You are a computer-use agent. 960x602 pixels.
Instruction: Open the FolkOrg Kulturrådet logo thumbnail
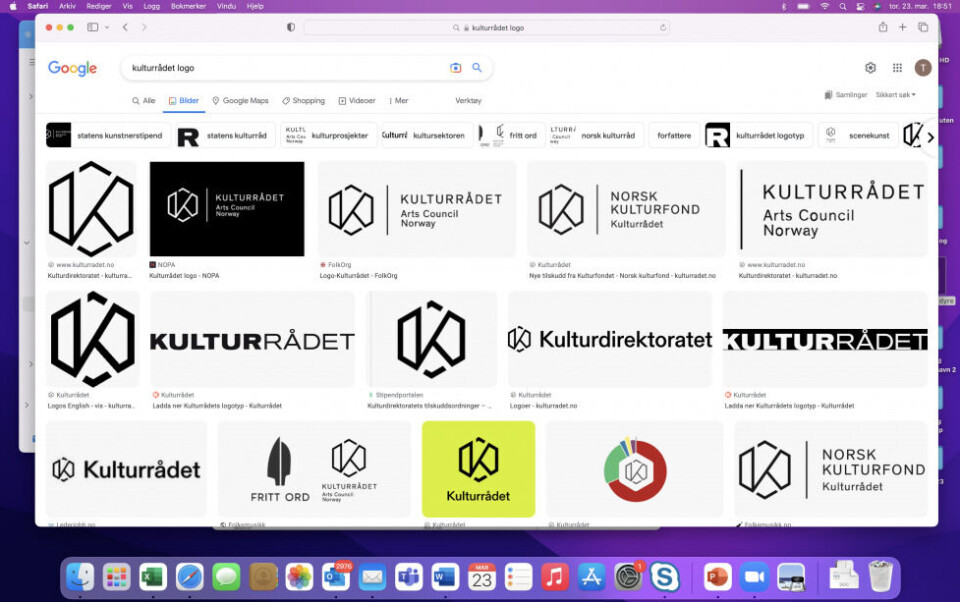click(x=416, y=209)
